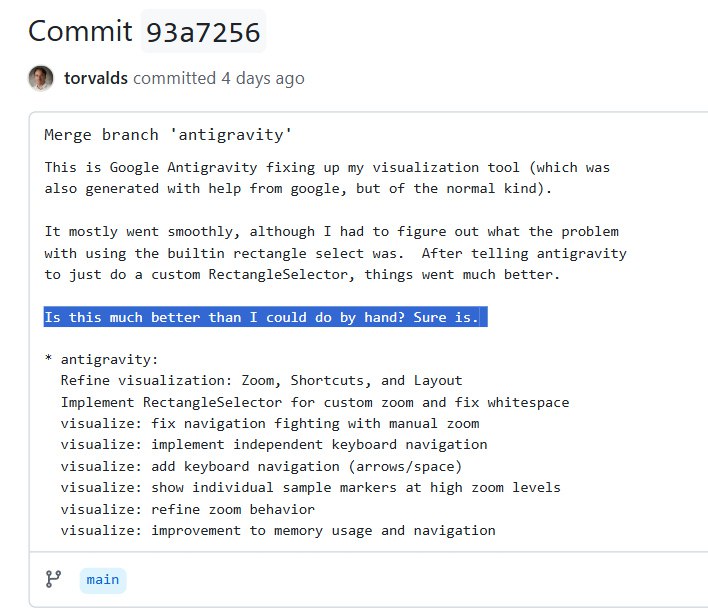The image size is (708, 610).
Task: Click the "Implement RectangleSelector for custom zoom" line
Action: click(314, 402)
